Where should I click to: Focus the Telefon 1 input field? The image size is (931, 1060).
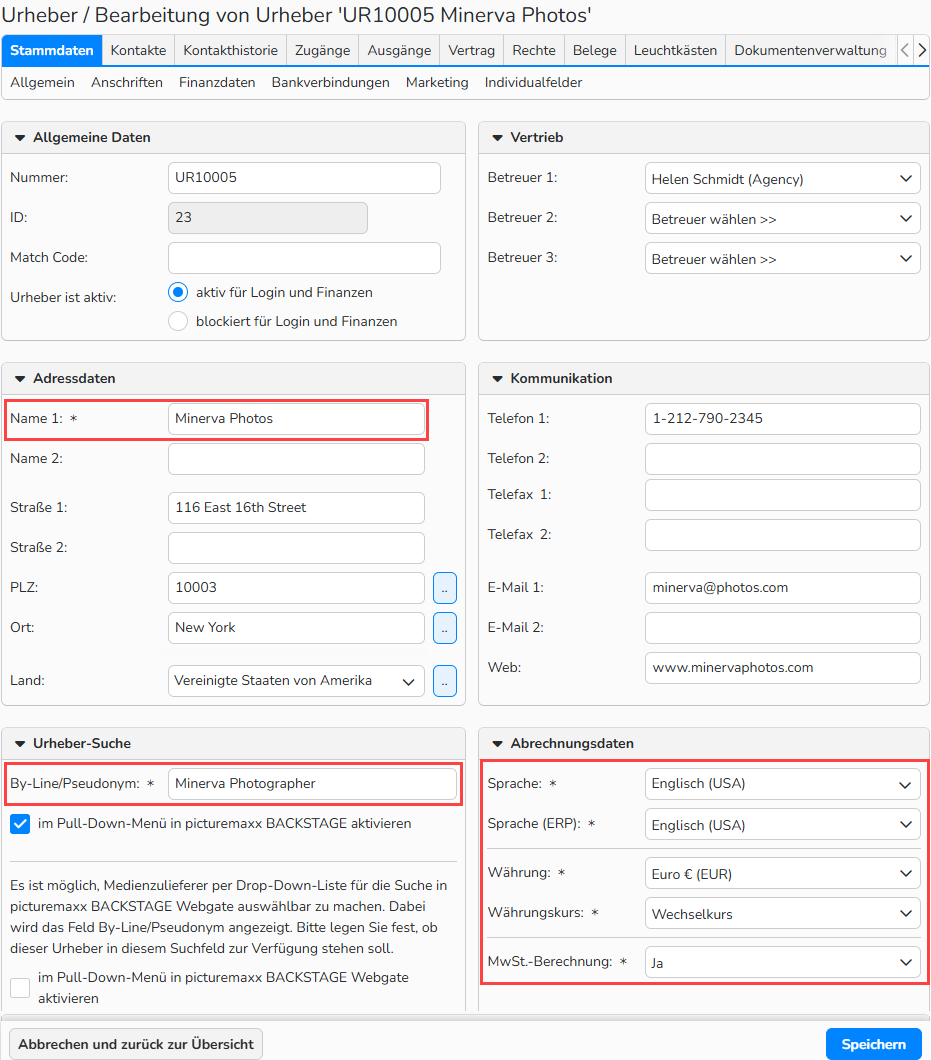click(x=782, y=418)
